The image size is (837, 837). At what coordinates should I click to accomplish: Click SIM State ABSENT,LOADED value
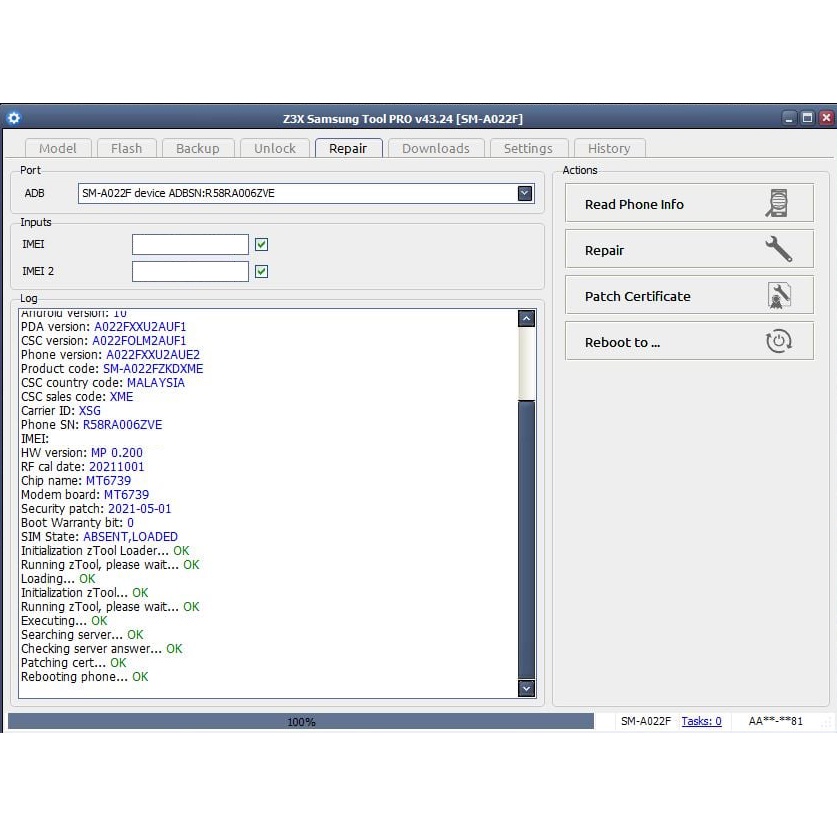click(130, 536)
